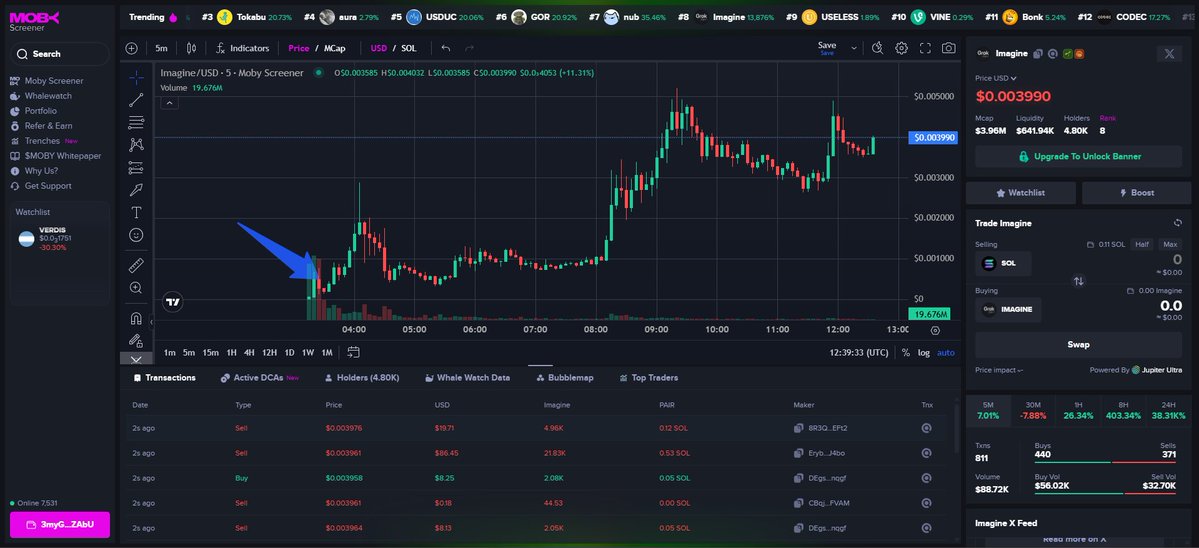Enter fullscreen chart mode

925,48
